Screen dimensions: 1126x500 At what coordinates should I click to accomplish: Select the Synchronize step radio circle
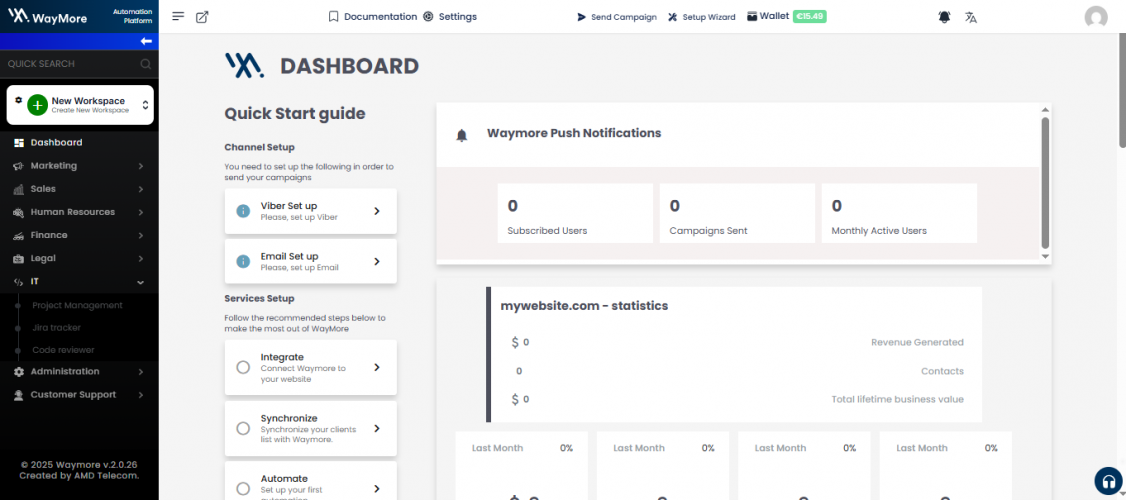pos(243,428)
